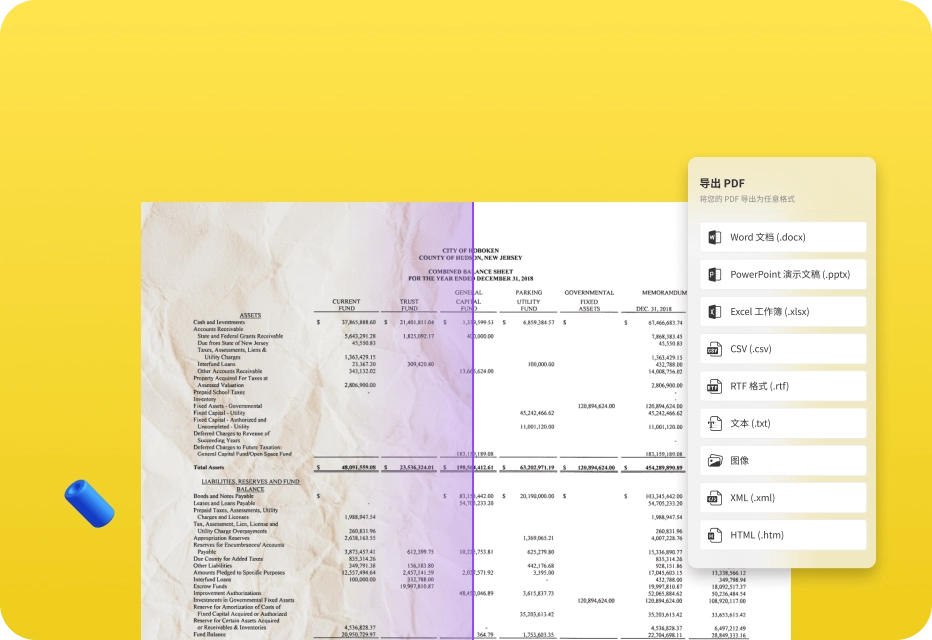Export as Word 文档 (.docx)
932x640 pixels.
point(783,237)
